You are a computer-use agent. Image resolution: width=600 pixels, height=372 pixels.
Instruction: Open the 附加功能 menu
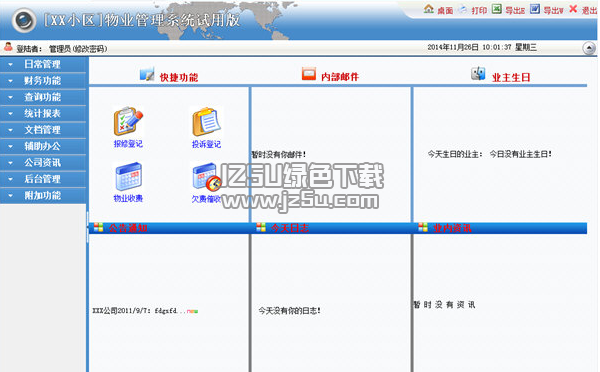click(43, 196)
